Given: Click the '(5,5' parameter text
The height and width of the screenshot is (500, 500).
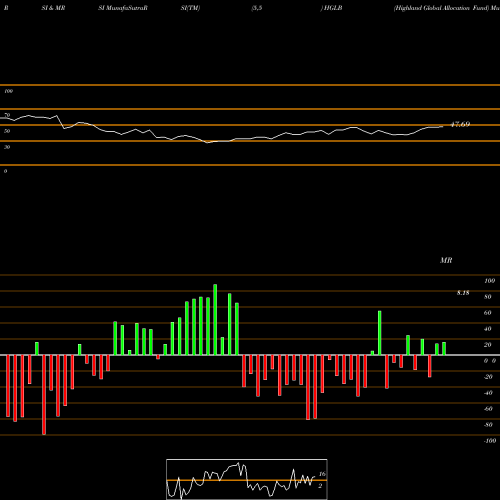Looking at the screenshot, I should click(257, 8).
